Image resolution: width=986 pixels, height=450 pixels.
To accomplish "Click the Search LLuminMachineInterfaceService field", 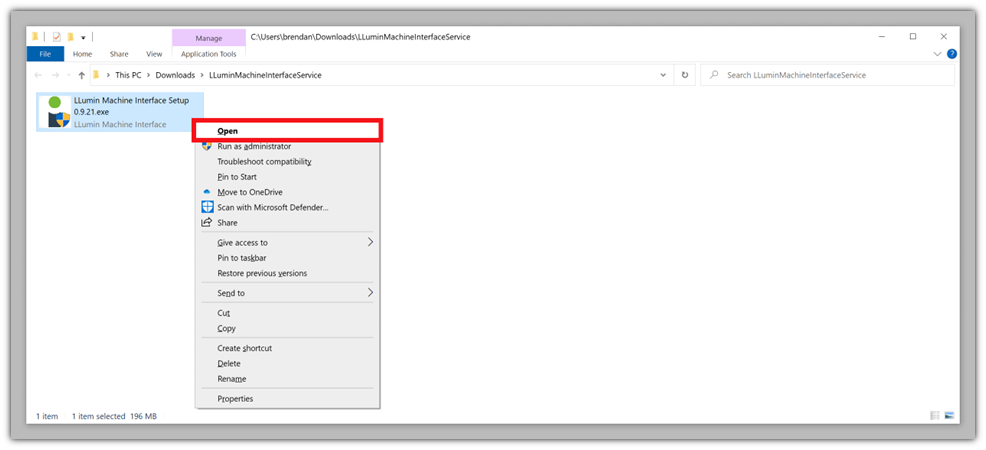I will coord(830,75).
